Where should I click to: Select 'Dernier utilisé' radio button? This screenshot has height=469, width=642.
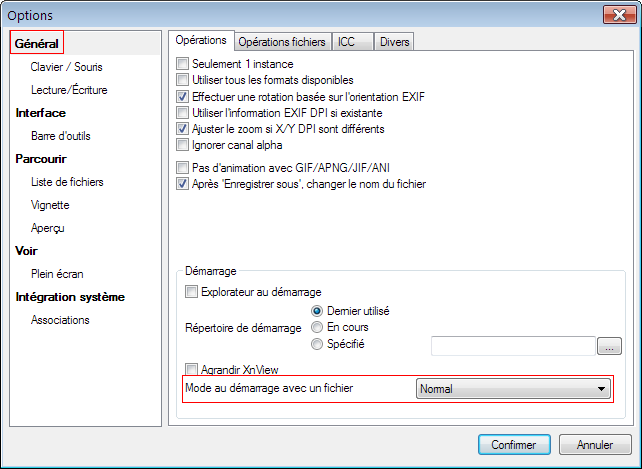tap(318, 311)
